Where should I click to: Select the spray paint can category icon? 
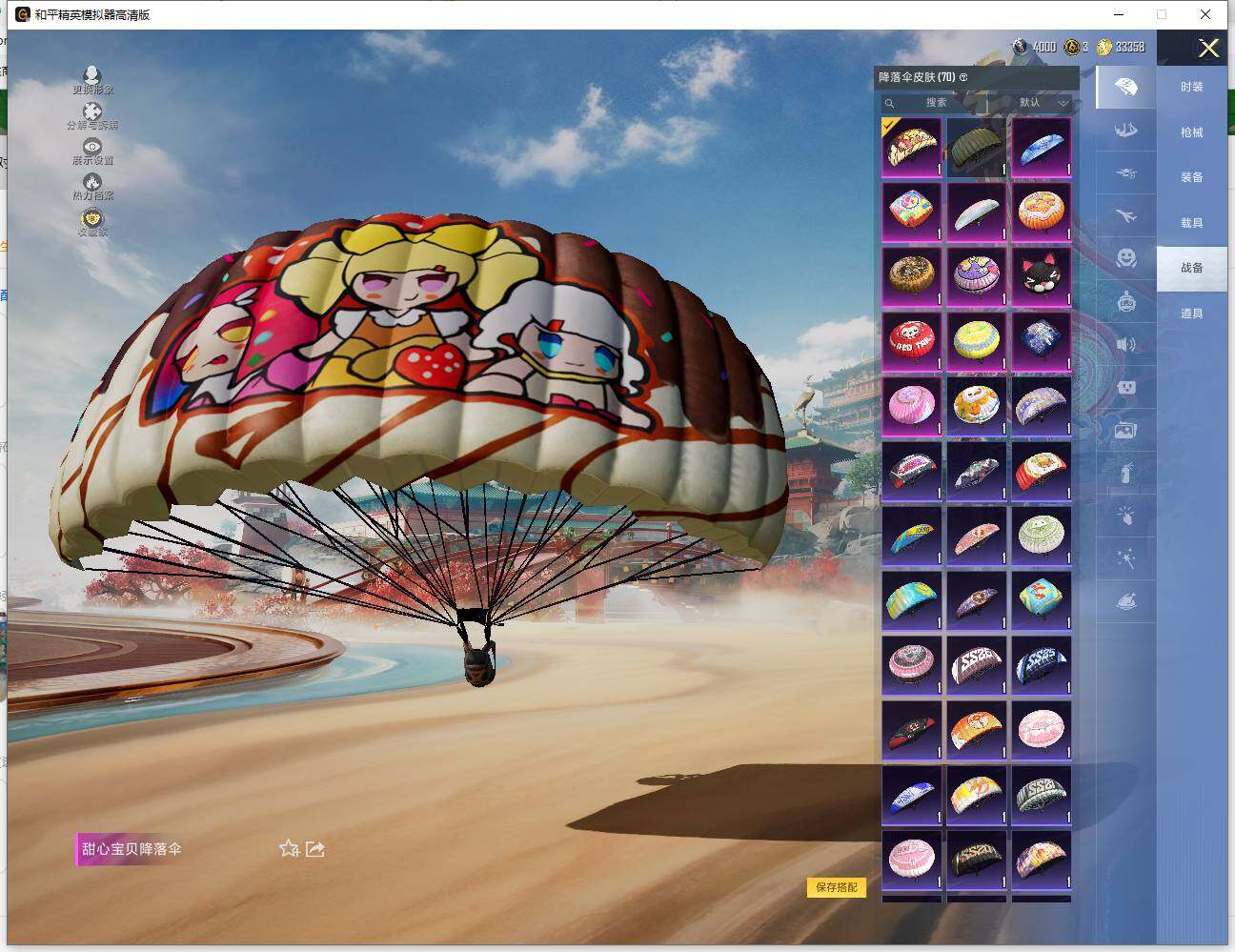click(1125, 471)
